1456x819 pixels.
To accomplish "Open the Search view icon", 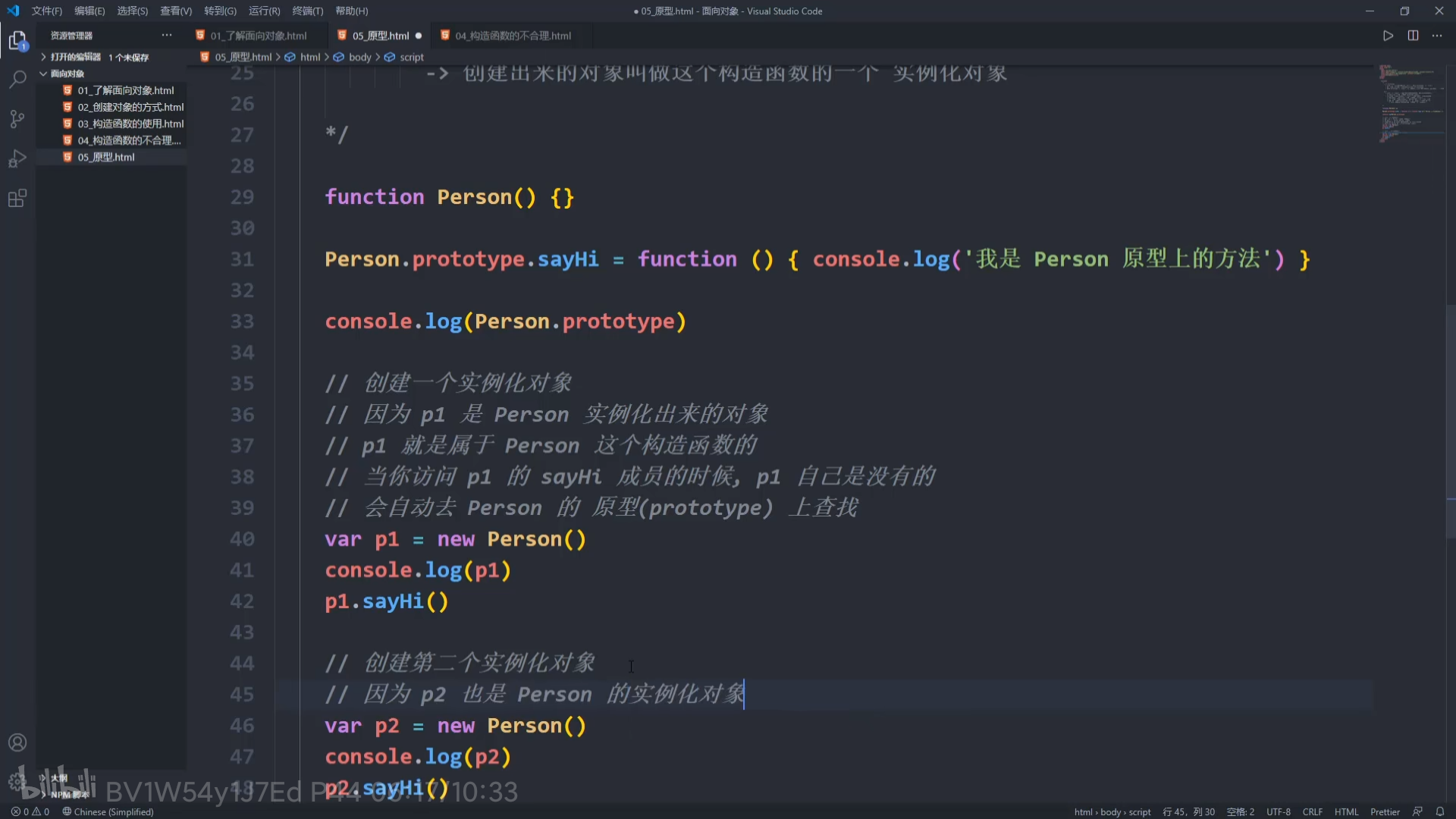I will [17, 79].
